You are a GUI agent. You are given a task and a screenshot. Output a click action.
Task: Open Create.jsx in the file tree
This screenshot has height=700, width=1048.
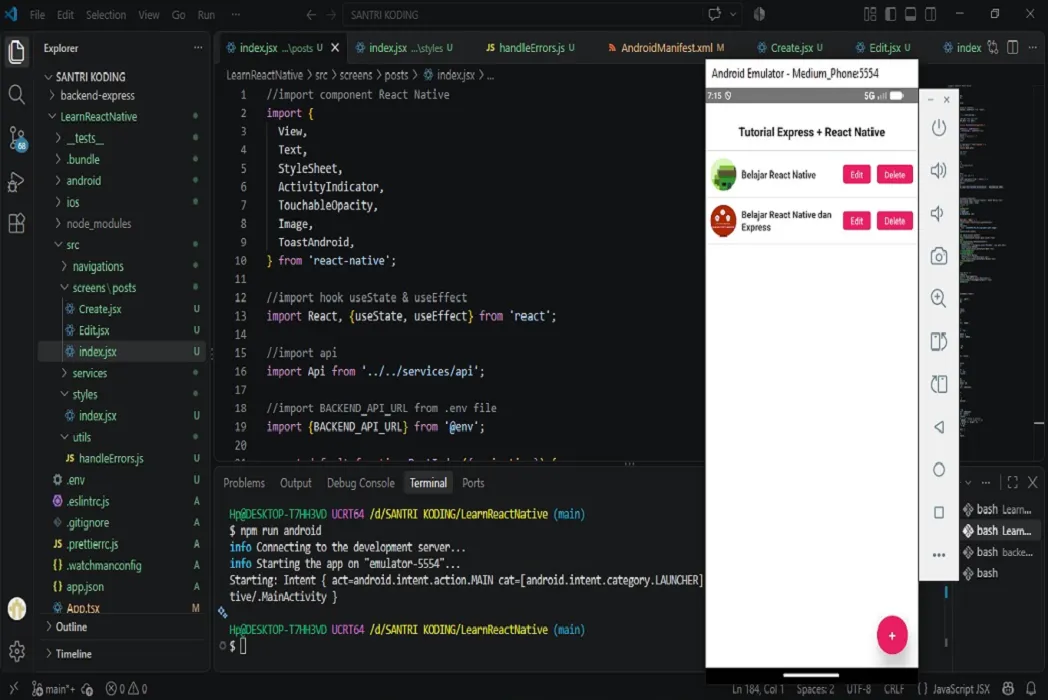click(100, 309)
